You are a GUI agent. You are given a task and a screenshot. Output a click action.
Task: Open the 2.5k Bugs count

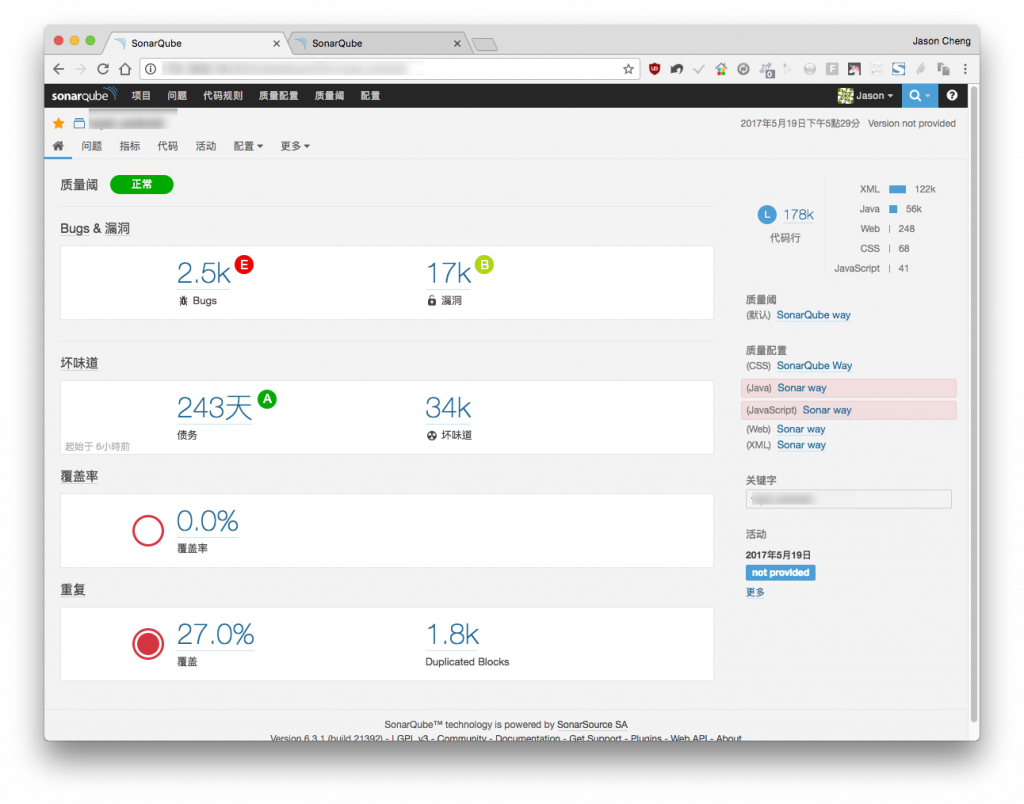204,273
